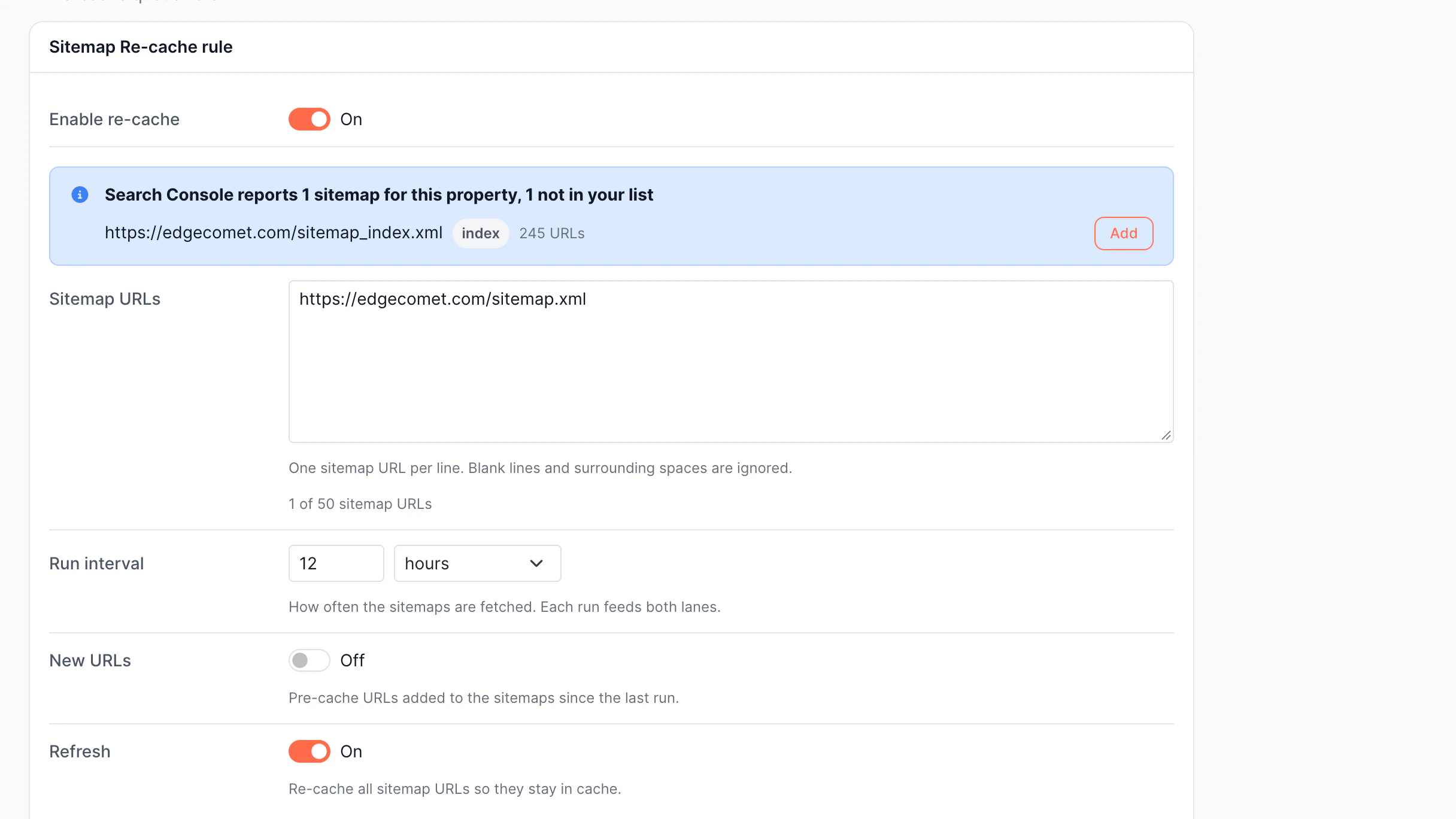Click the 'Sitemap URLs' label
This screenshot has width=1456, height=819.
pos(105,299)
